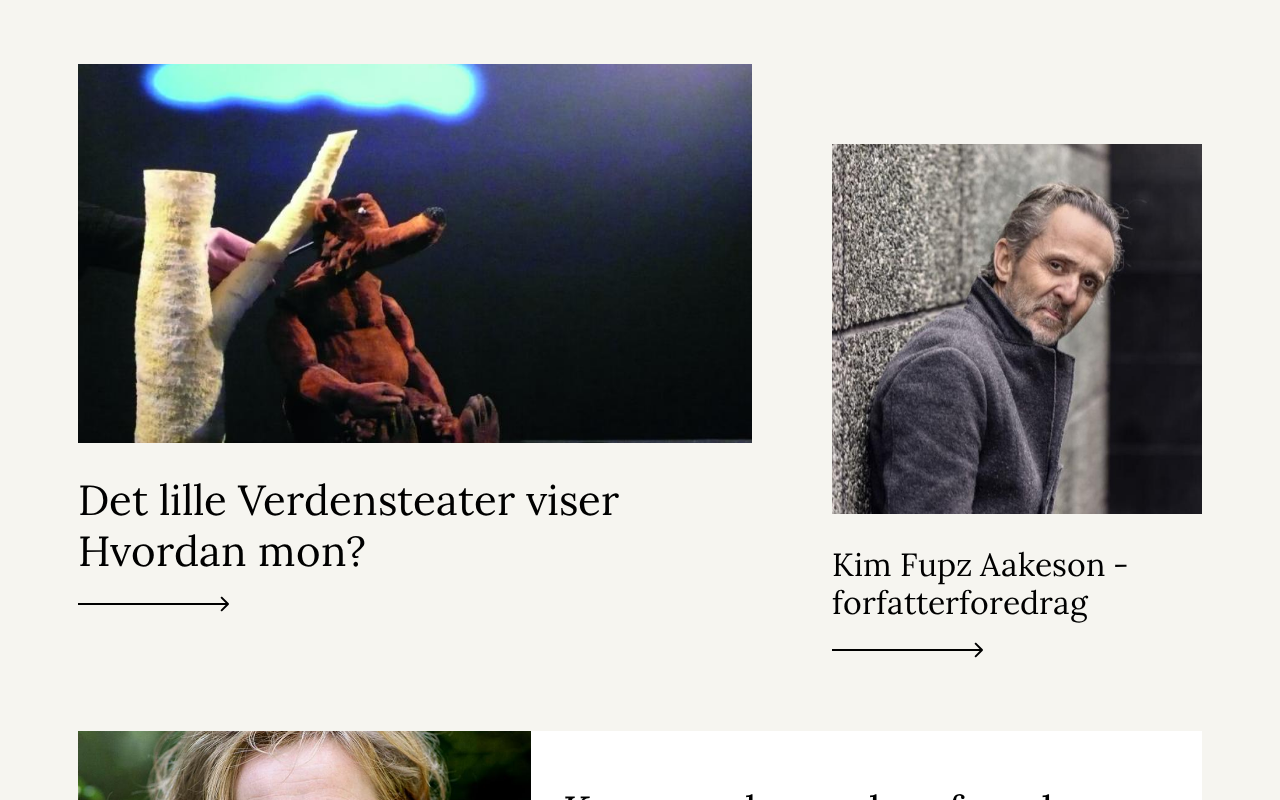Click the glowing green cloud in theater image

tap(312, 90)
